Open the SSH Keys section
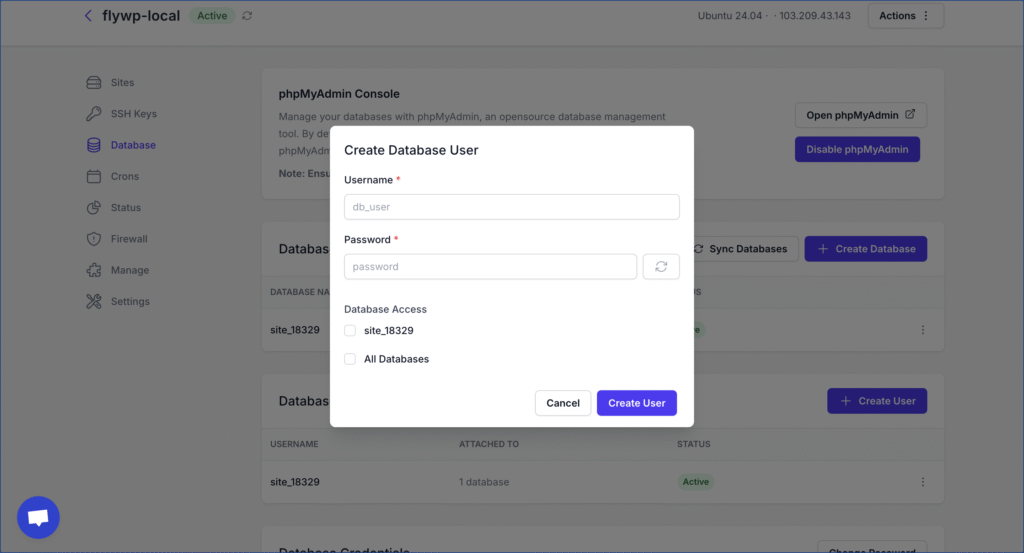Image resolution: width=1024 pixels, height=553 pixels. click(x=133, y=114)
